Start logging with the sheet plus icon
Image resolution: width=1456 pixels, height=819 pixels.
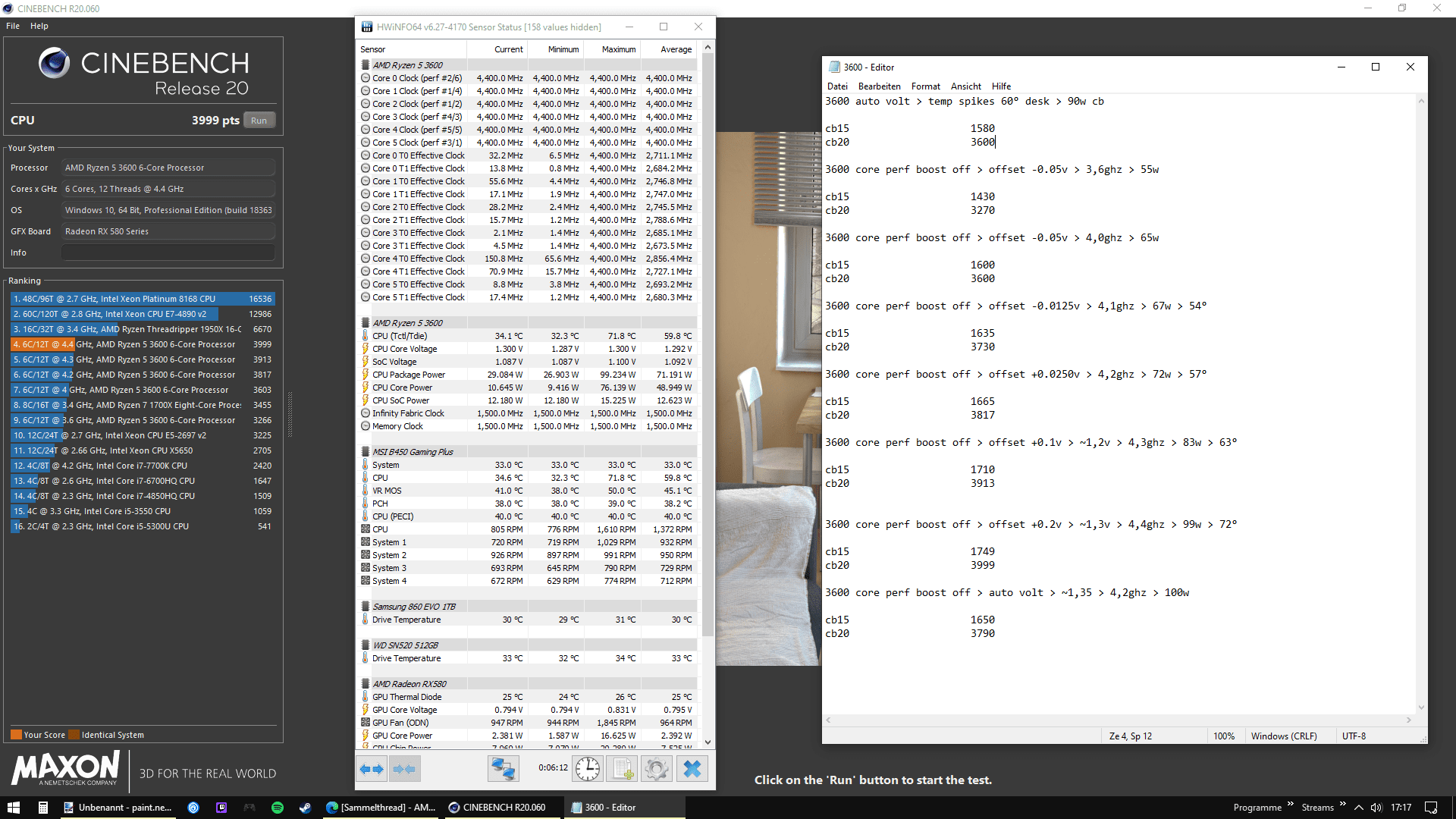(623, 769)
